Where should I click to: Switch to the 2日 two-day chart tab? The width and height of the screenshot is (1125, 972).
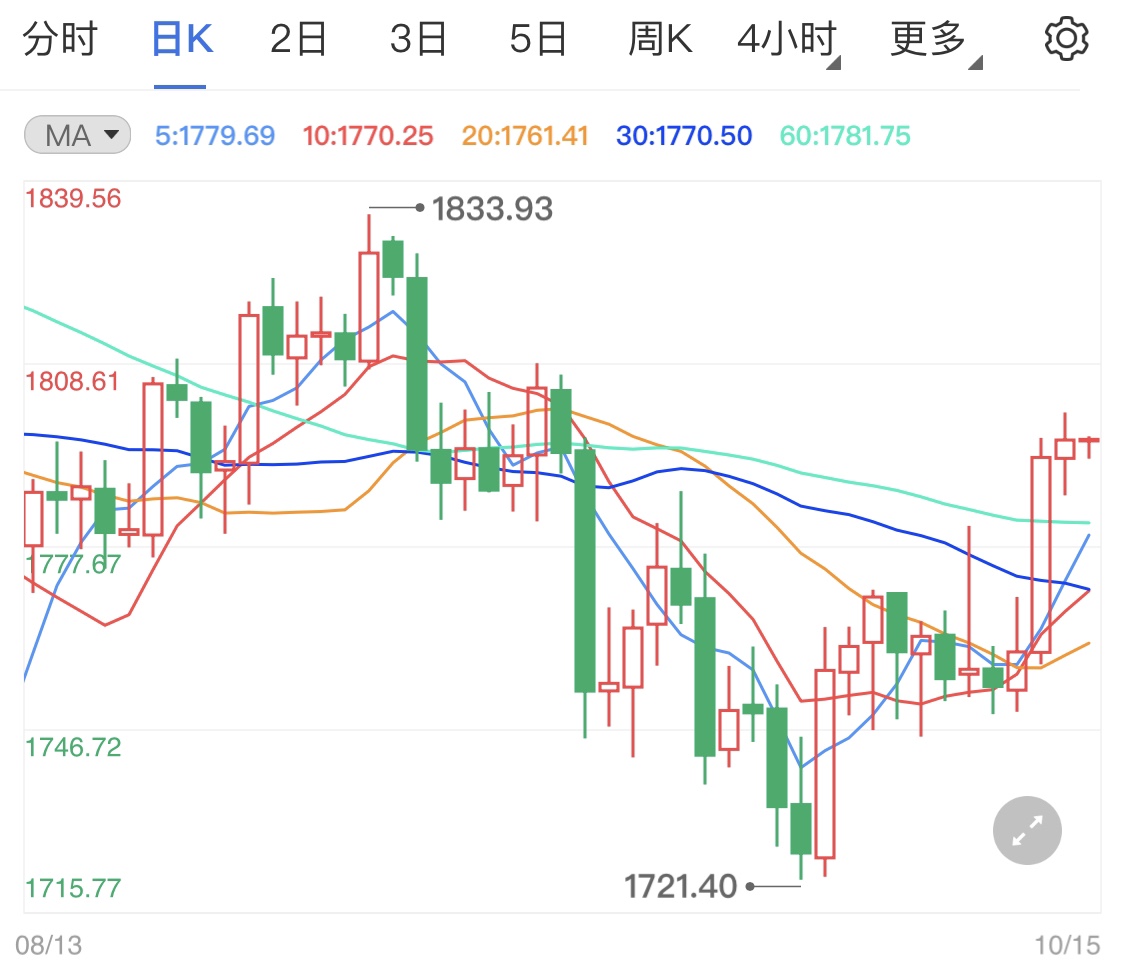pyautogui.click(x=297, y=38)
